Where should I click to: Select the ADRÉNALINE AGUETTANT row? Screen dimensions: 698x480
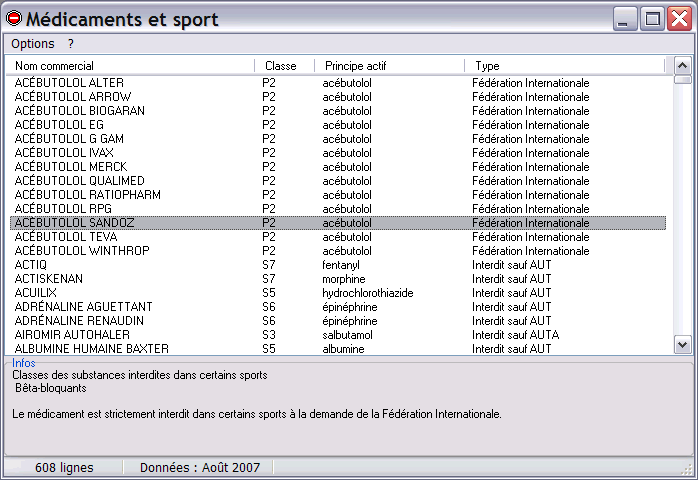point(338,307)
